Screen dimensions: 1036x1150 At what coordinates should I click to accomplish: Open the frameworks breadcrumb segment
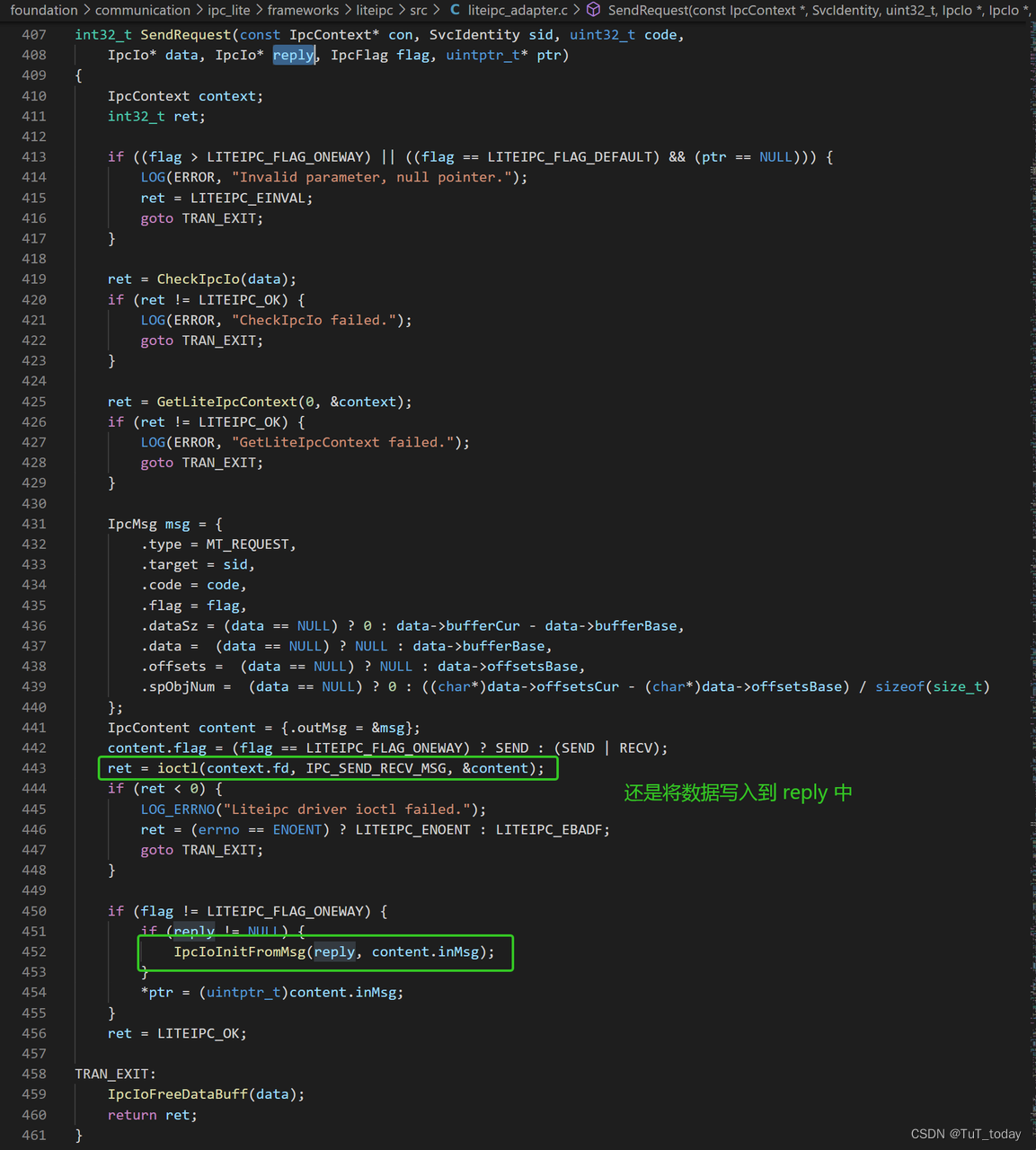click(303, 10)
